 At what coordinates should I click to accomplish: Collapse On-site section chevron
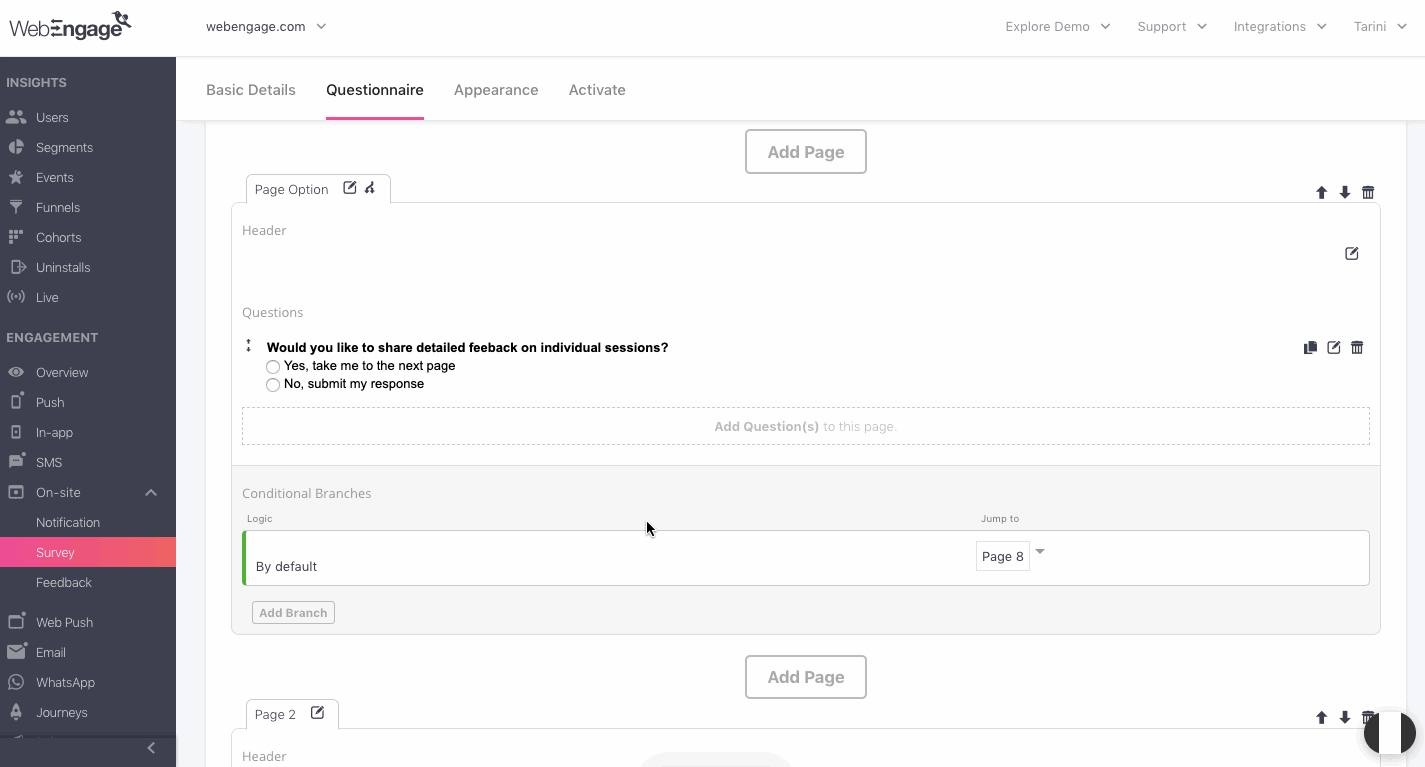151,492
